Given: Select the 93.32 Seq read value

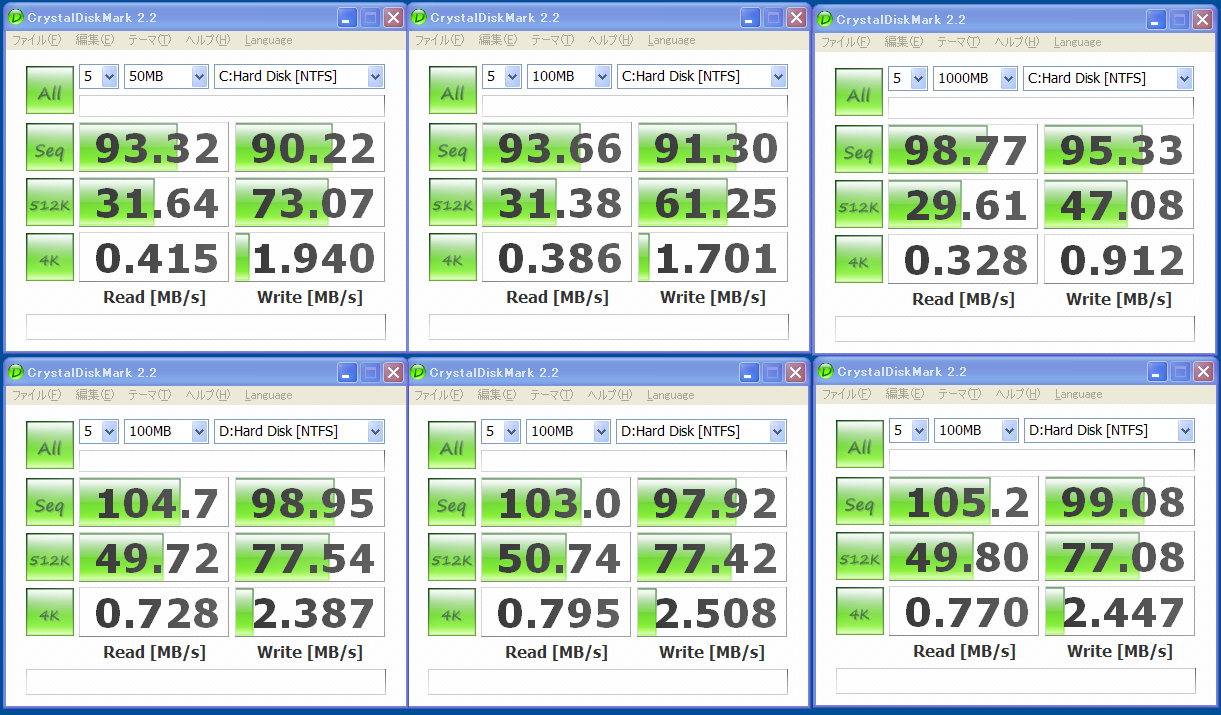Looking at the screenshot, I should [154, 148].
